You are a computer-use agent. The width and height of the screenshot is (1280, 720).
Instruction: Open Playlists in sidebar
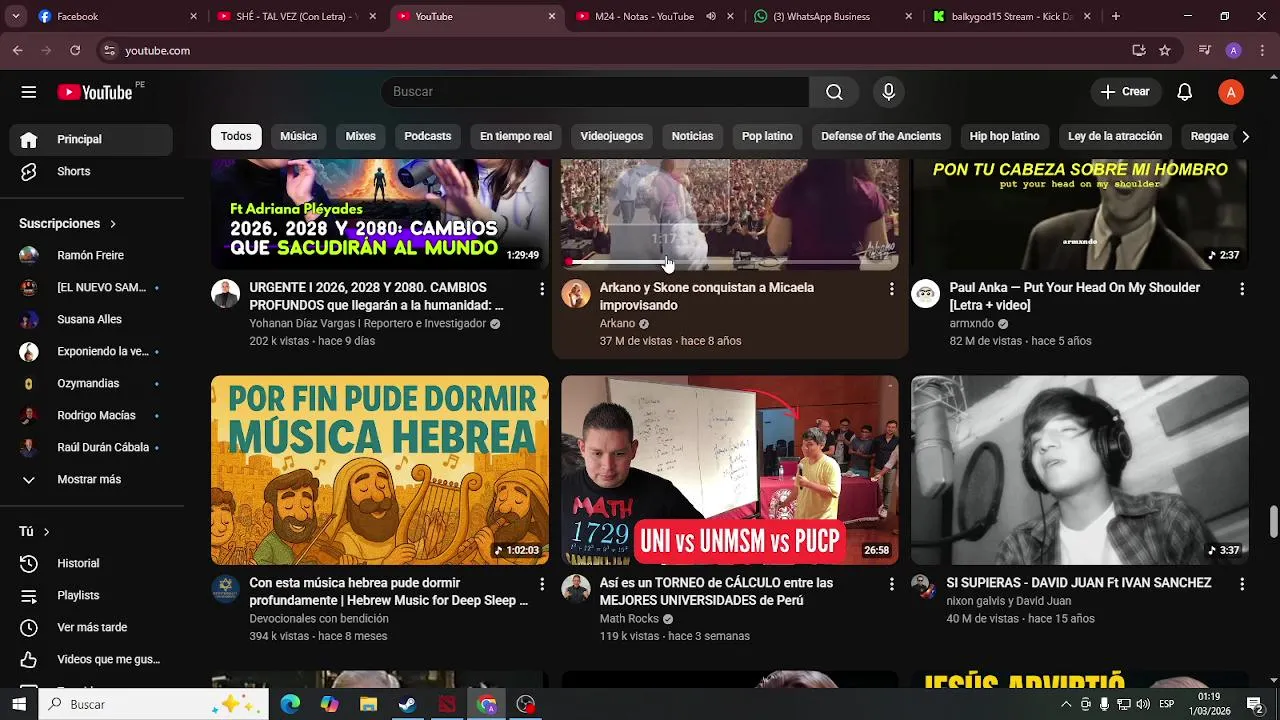91,595
